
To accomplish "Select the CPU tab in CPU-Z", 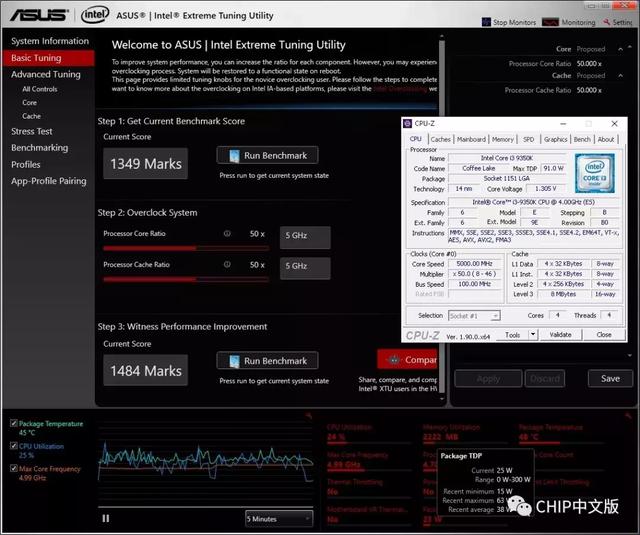I will (x=416, y=139).
